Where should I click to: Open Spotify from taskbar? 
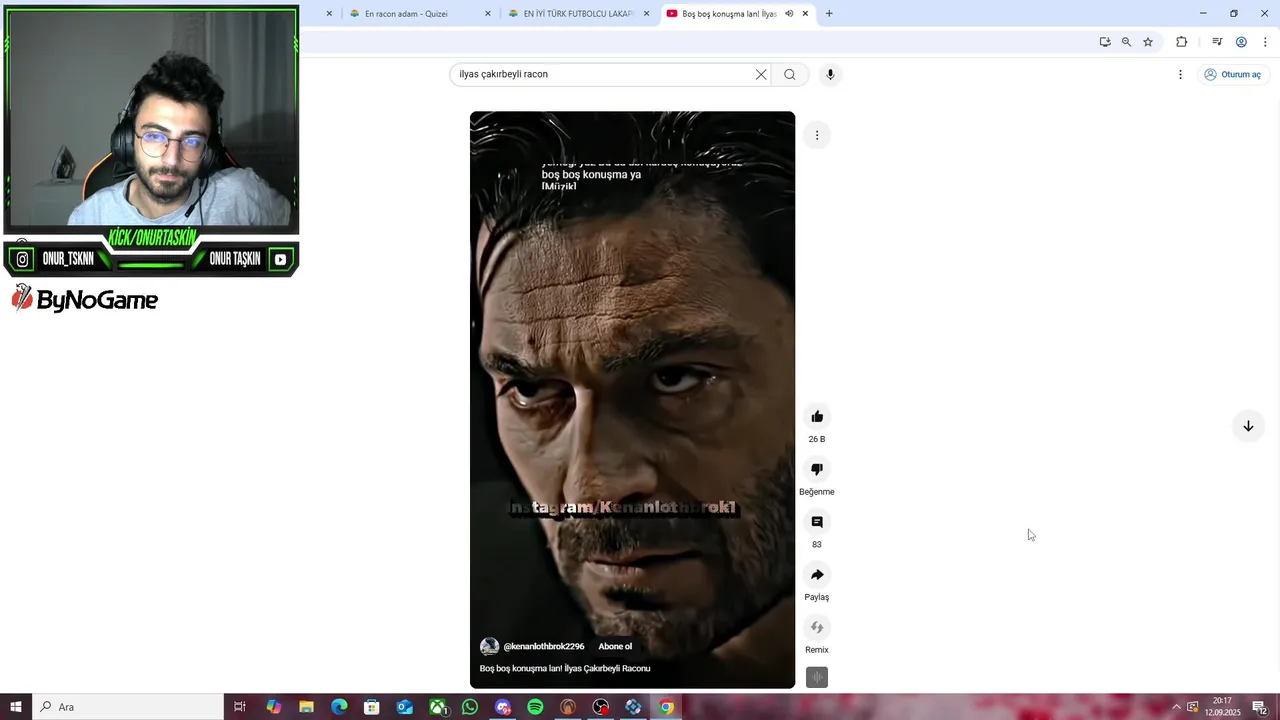point(535,707)
